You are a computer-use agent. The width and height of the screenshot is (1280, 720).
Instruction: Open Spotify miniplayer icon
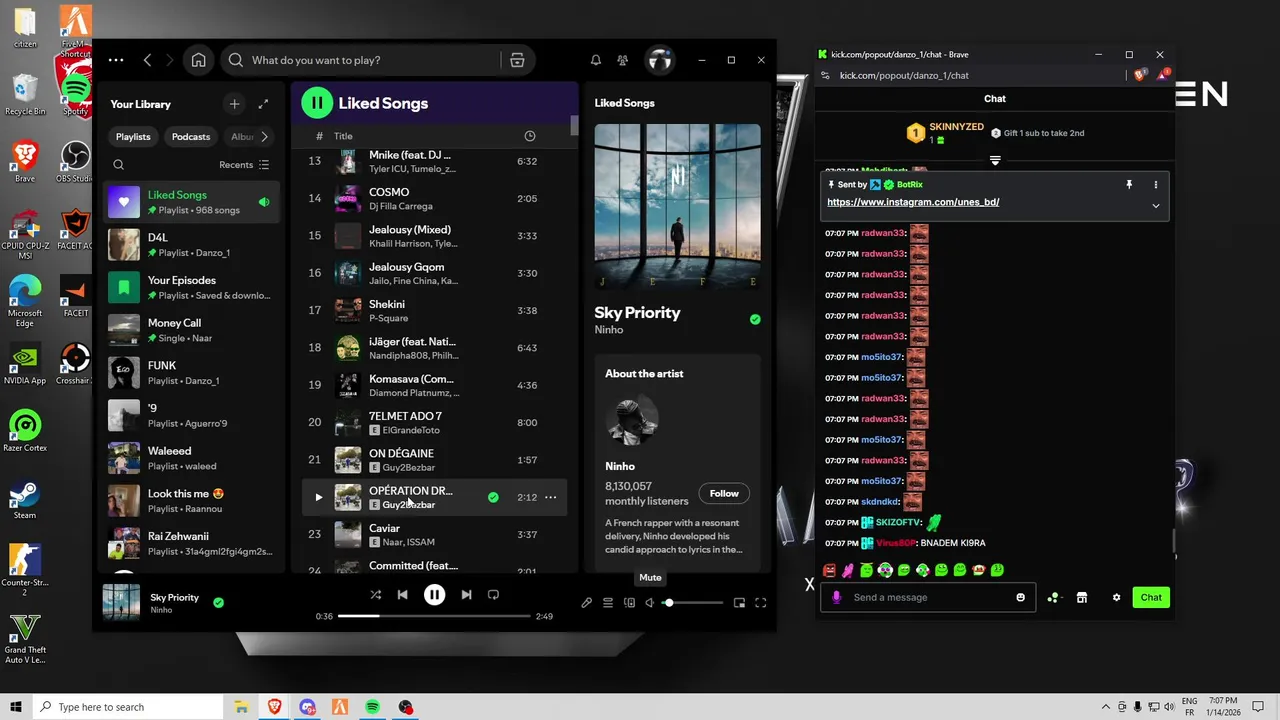[x=739, y=603]
